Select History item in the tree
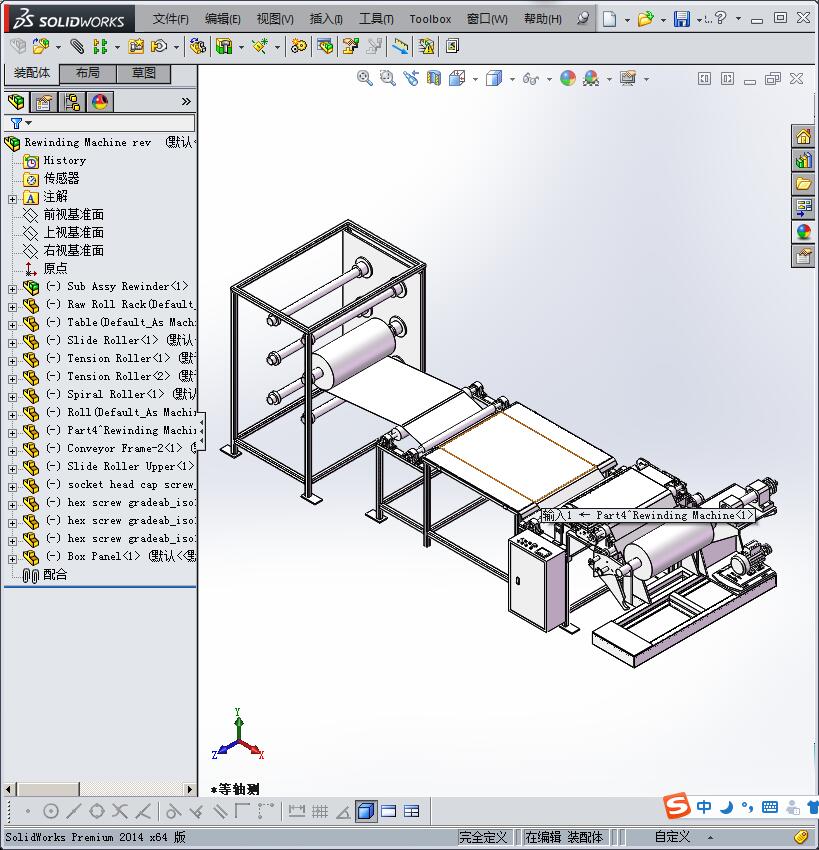 click(x=65, y=160)
